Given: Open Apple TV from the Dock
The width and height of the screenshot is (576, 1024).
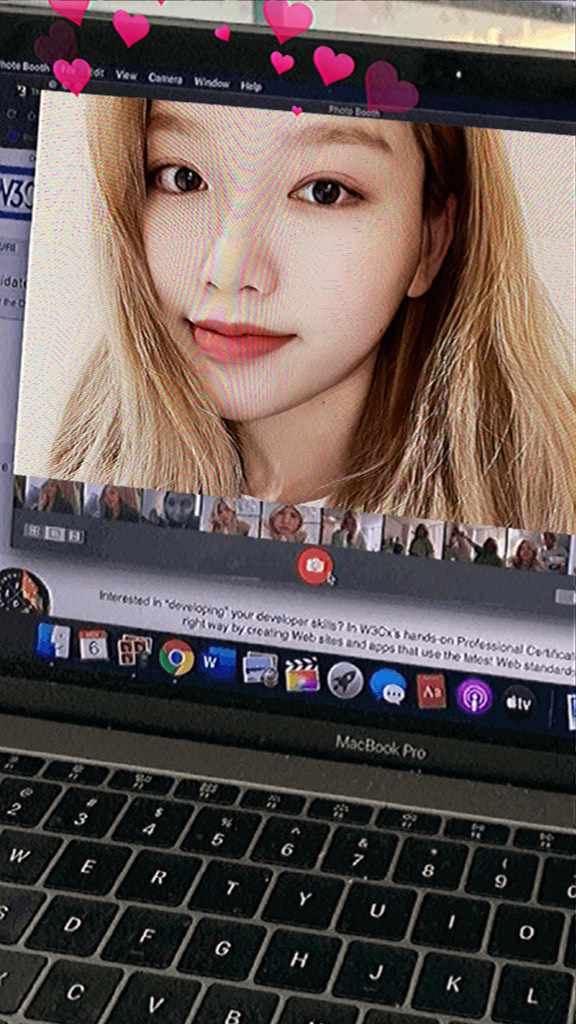Looking at the screenshot, I should [519, 703].
